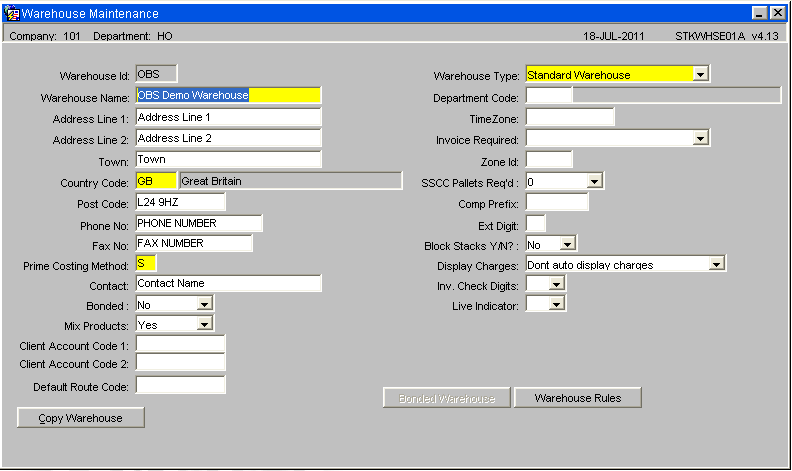Focus the Client Account Code 2 field

tap(180, 362)
